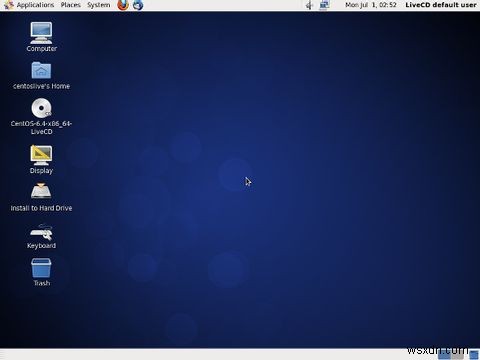Select the Trash desktop icon
Screen dimensions: 480x360
pyautogui.click(x=41, y=268)
